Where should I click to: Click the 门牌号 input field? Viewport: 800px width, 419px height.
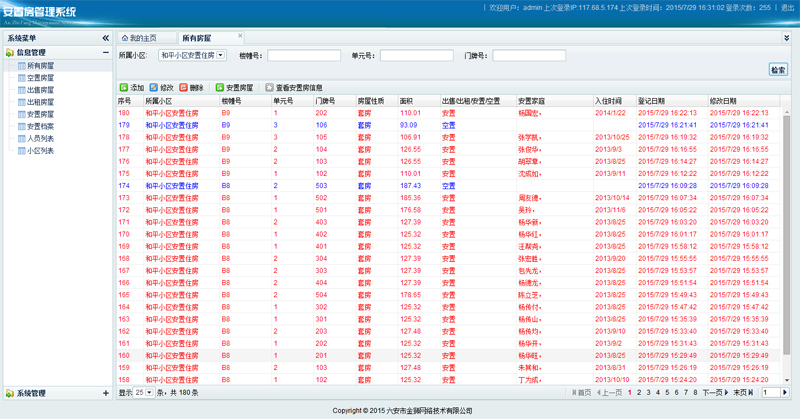[x=526, y=56]
